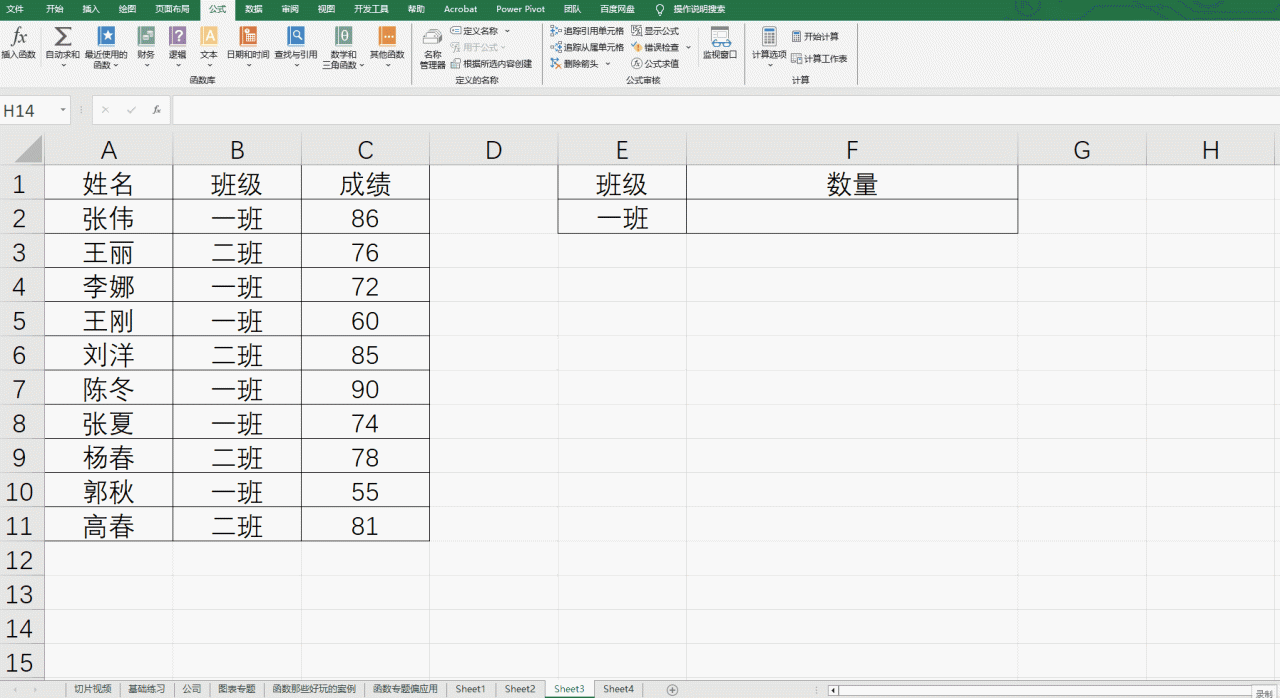Image resolution: width=1280 pixels, height=698 pixels.
Task: Open the Power Pivot ribbon tab
Action: [x=520, y=9]
